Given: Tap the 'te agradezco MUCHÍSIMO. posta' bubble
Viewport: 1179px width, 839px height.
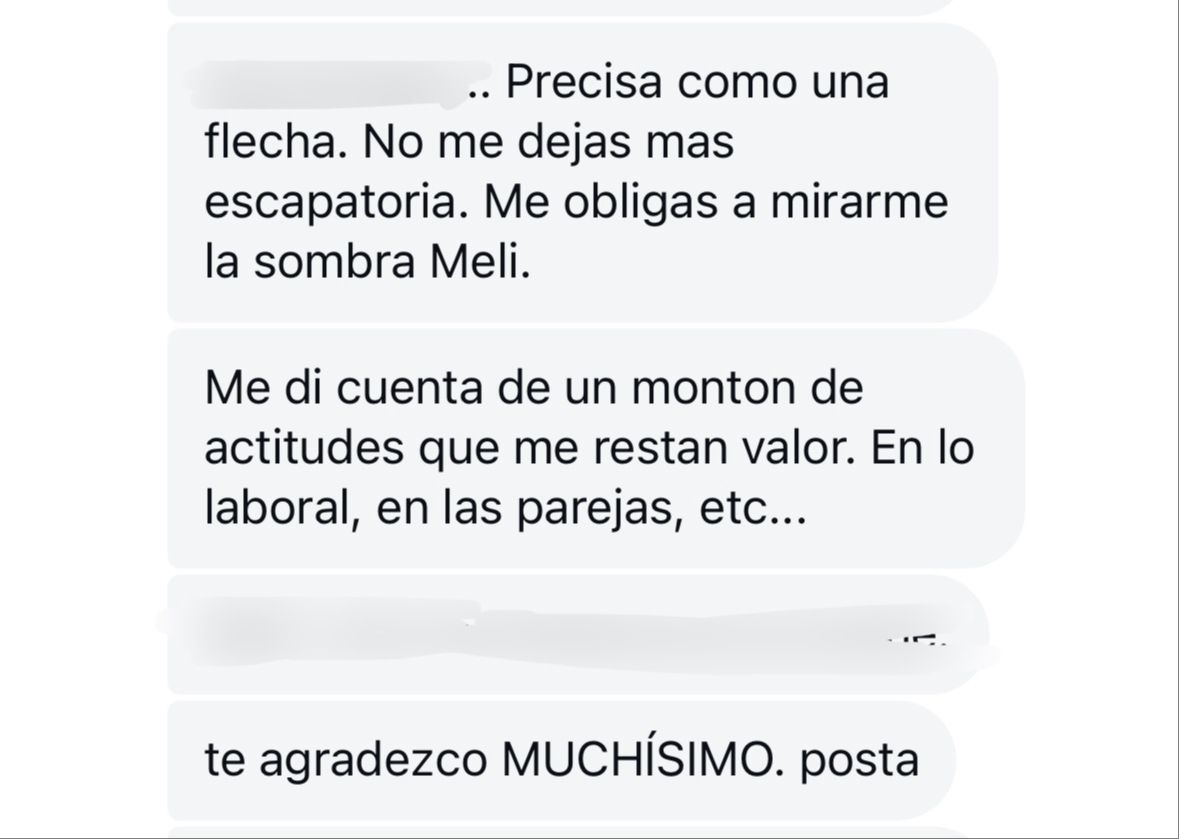Looking at the screenshot, I should pos(561,760).
